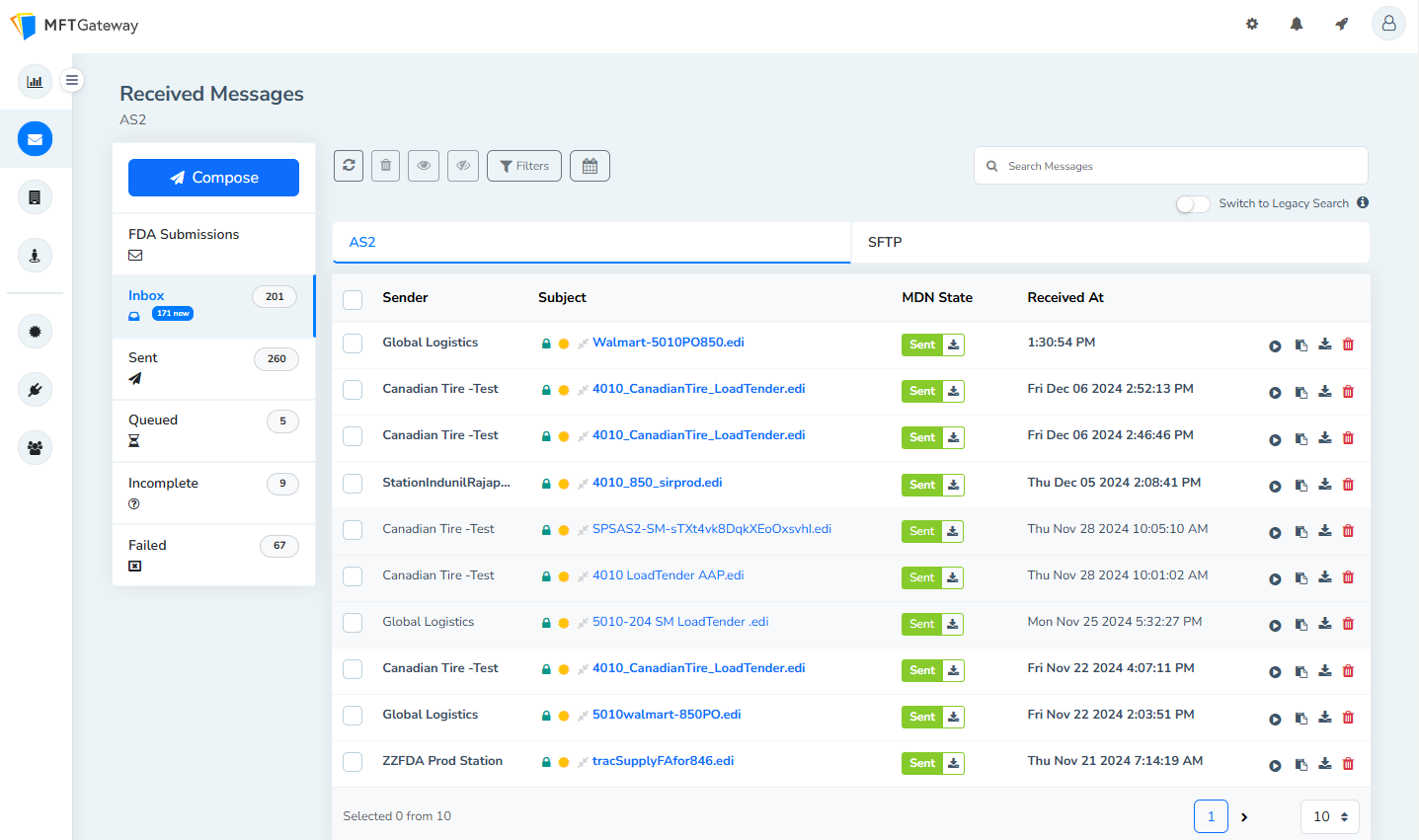Open the Incomplete folder
Viewport: 1419px width, 840px height.
pos(213,493)
